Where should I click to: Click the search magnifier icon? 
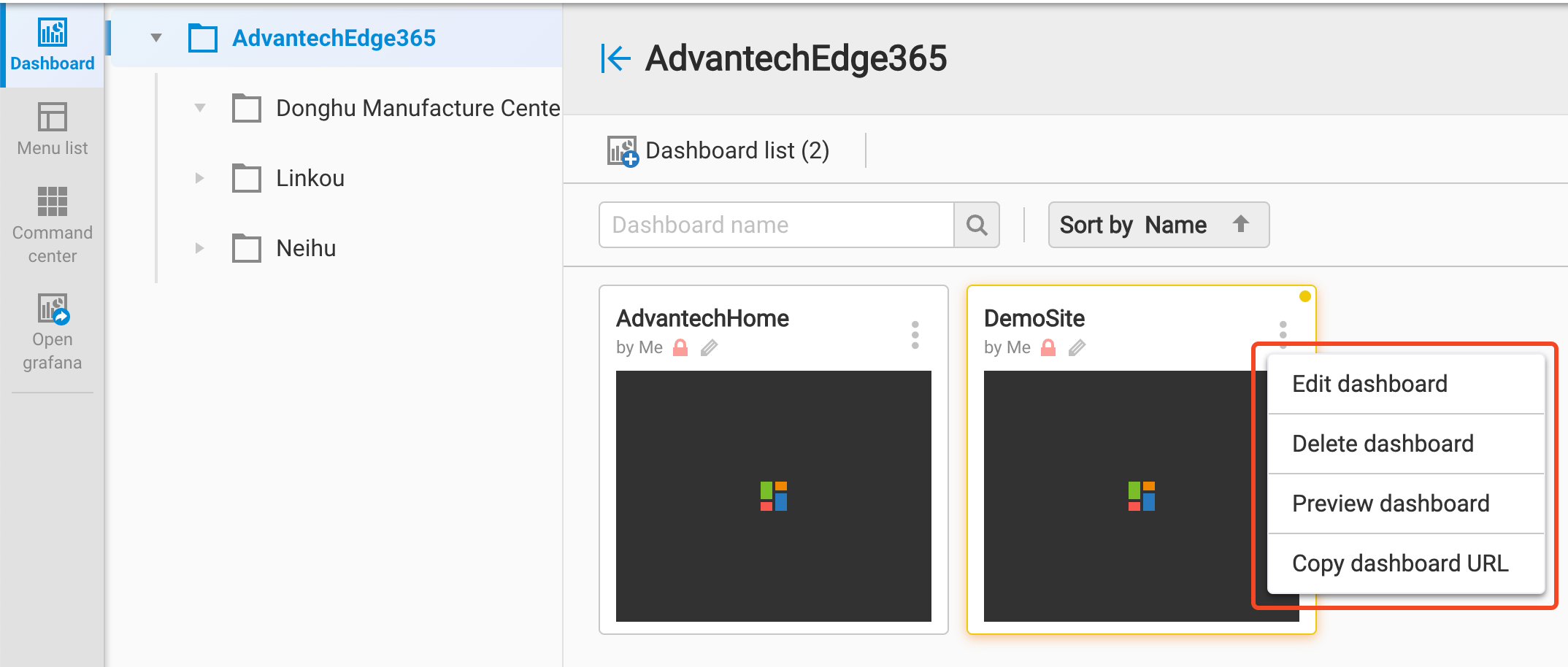coord(977,225)
